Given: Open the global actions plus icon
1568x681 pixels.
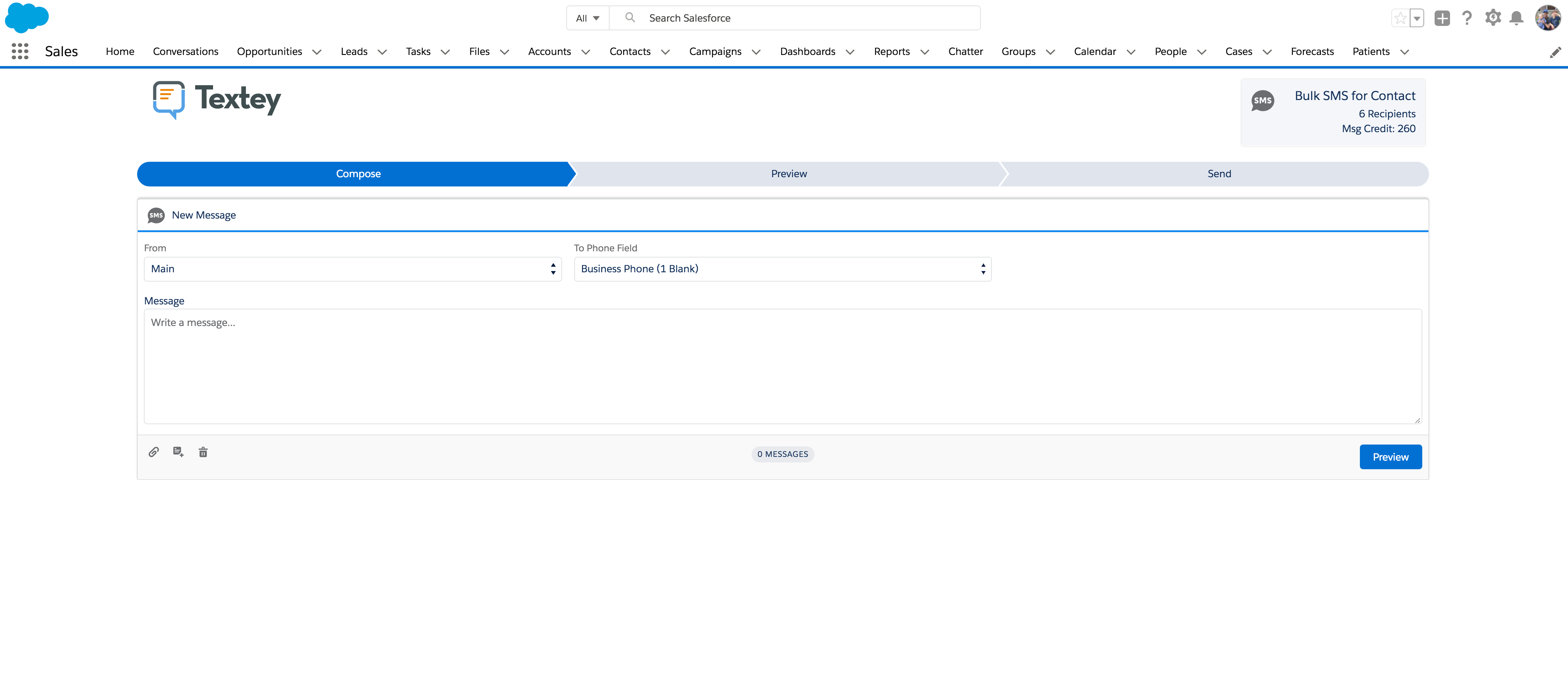Looking at the screenshot, I should pyautogui.click(x=1442, y=18).
